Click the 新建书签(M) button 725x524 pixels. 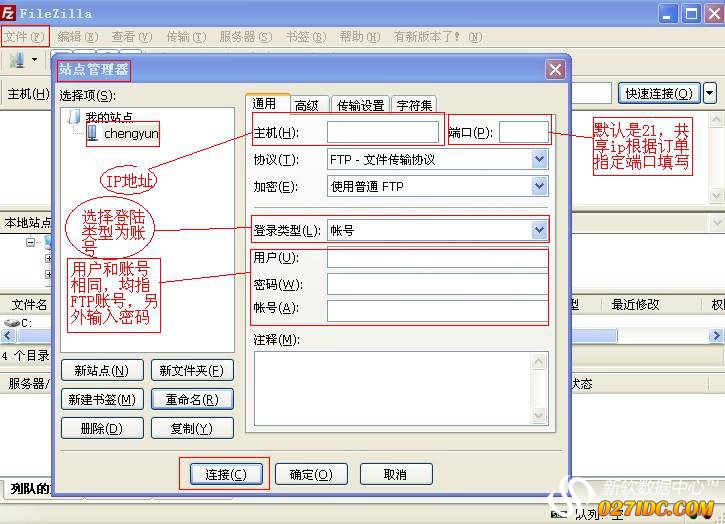[x=102, y=400]
